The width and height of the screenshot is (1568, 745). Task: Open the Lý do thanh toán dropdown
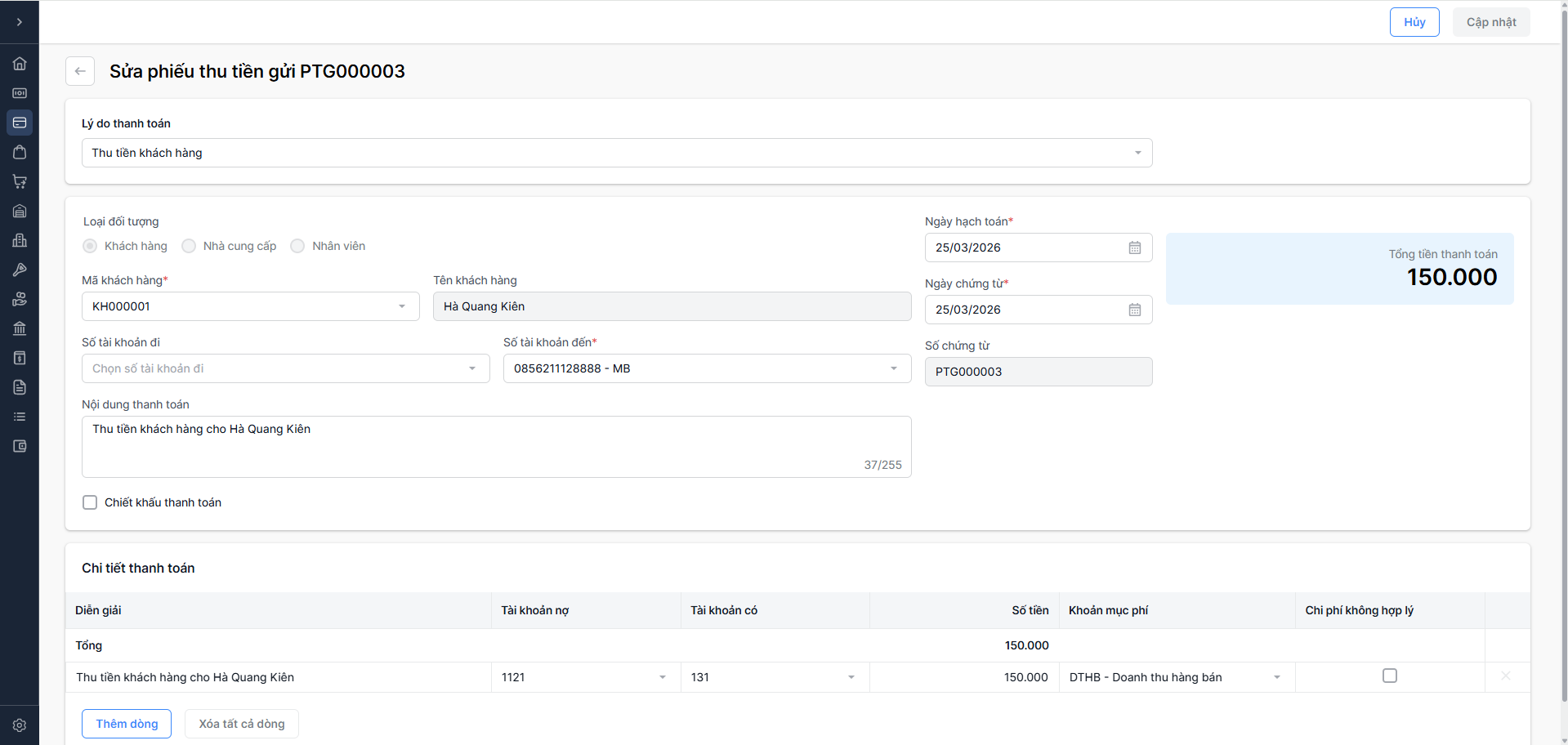point(617,153)
